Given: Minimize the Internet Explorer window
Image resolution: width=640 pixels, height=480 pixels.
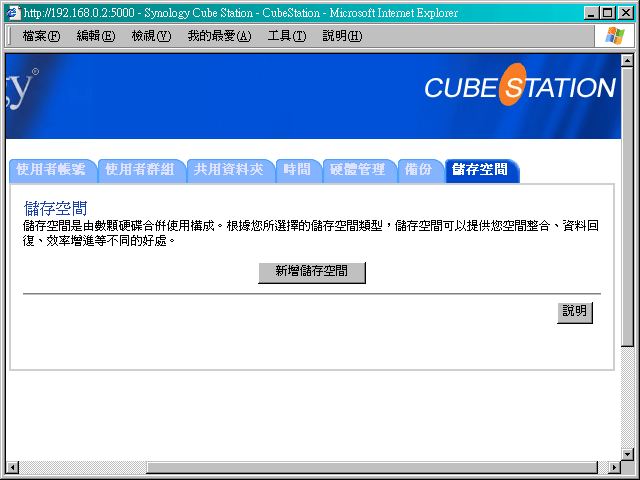Looking at the screenshot, I should tap(591, 13).
